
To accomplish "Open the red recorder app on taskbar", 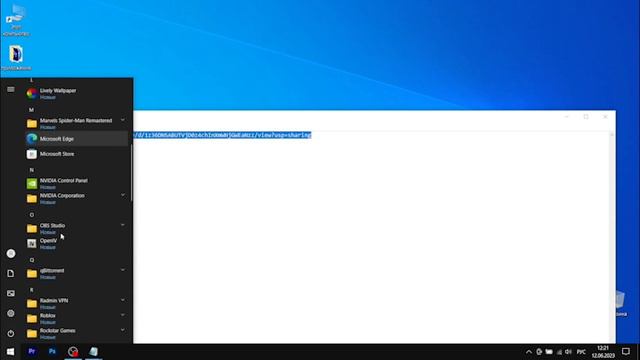I will tap(73, 351).
